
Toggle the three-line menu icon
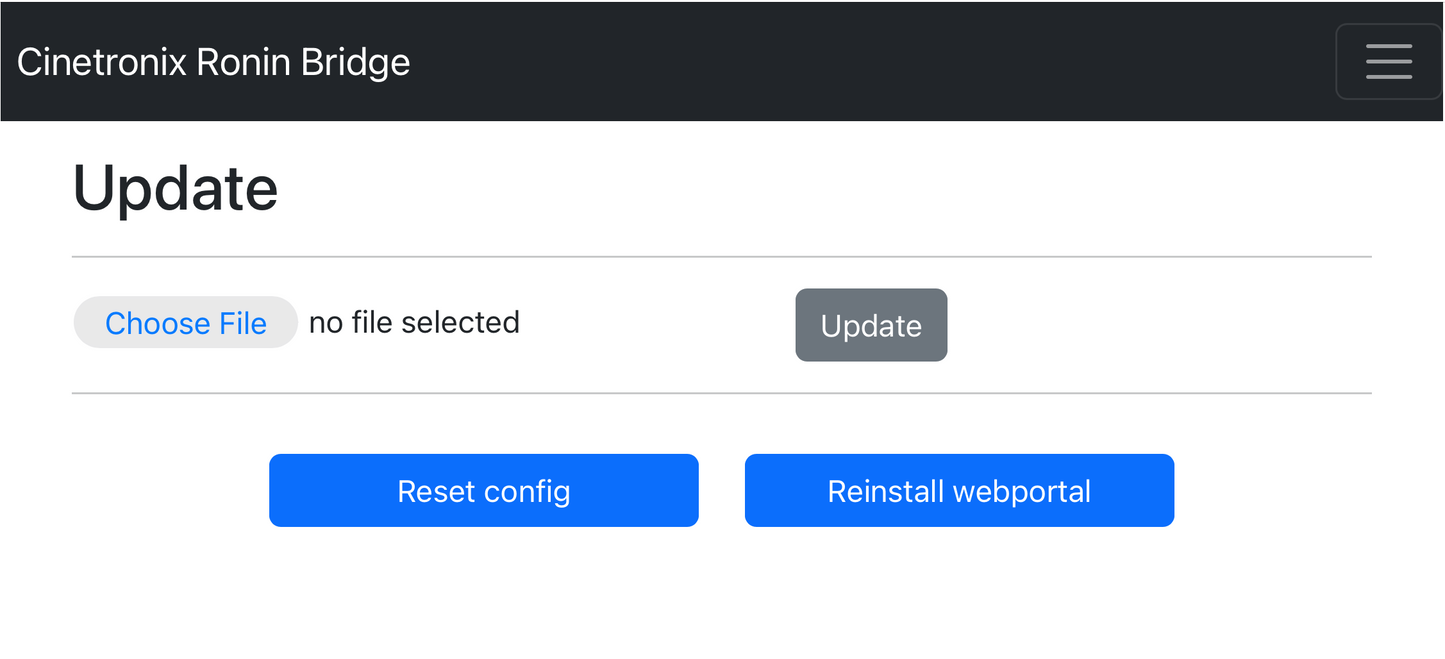point(1388,62)
